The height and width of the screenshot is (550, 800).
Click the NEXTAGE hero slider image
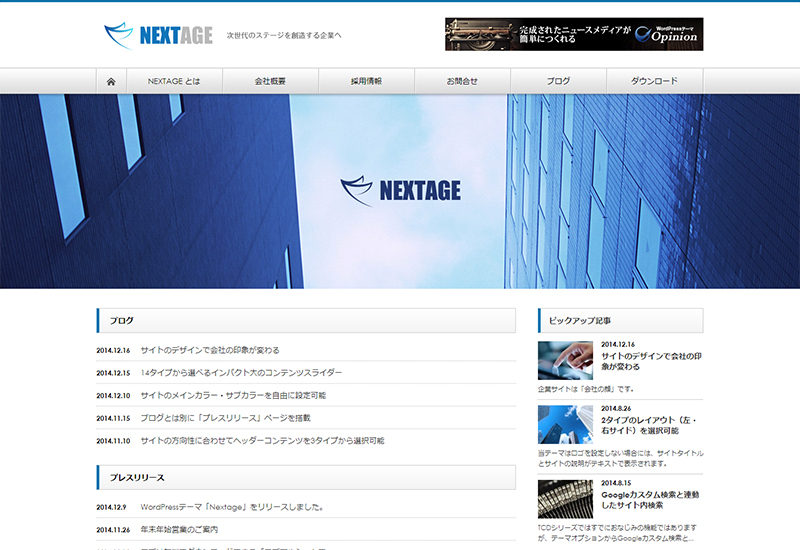(x=400, y=191)
